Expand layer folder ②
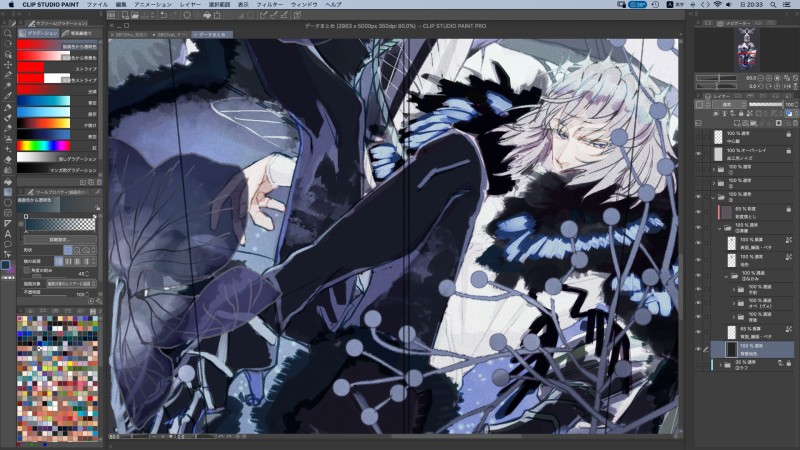Image resolution: width=800 pixels, height=450 pixels. 714,183
